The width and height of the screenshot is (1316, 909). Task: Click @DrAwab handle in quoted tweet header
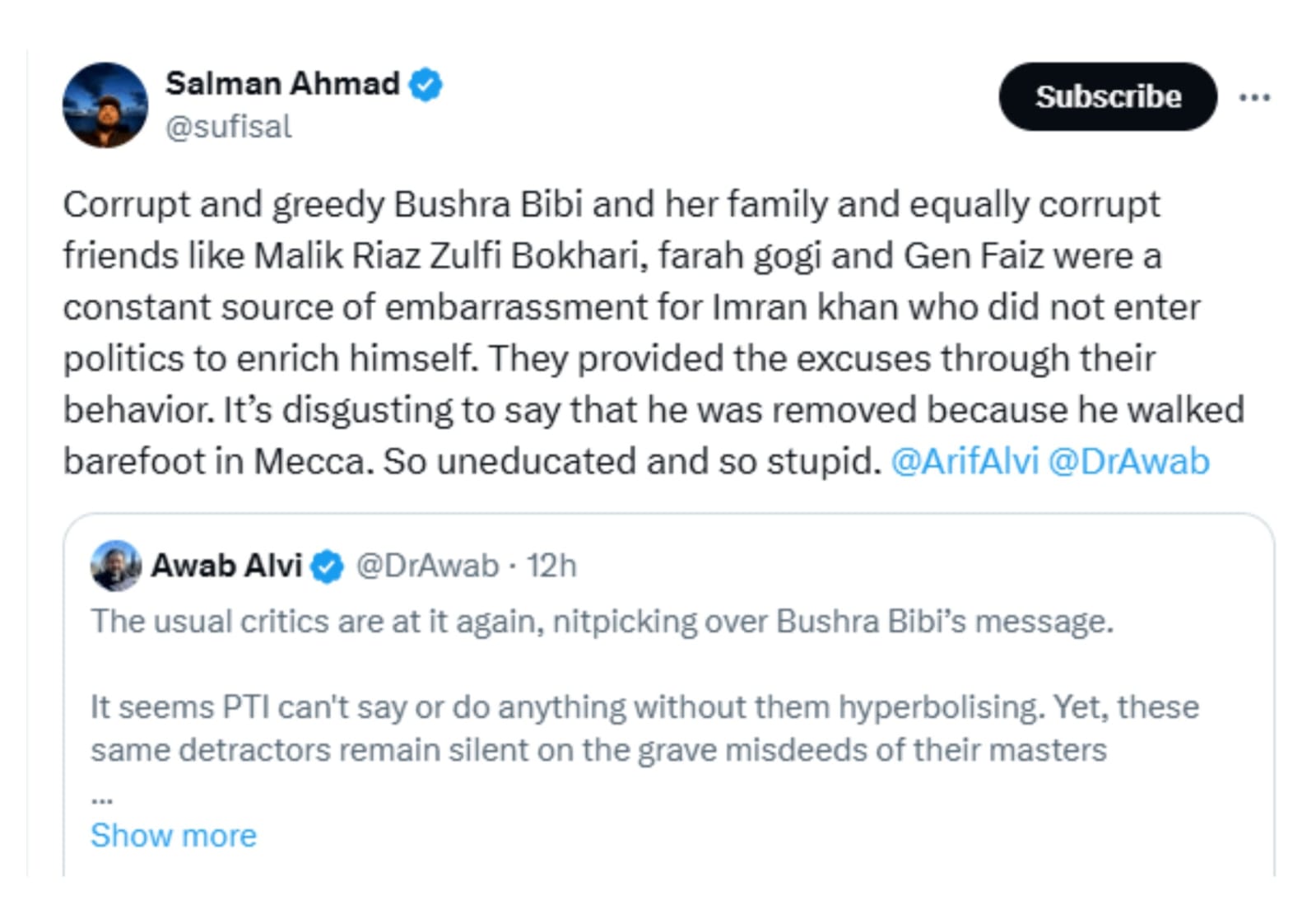tap(426, 566)
